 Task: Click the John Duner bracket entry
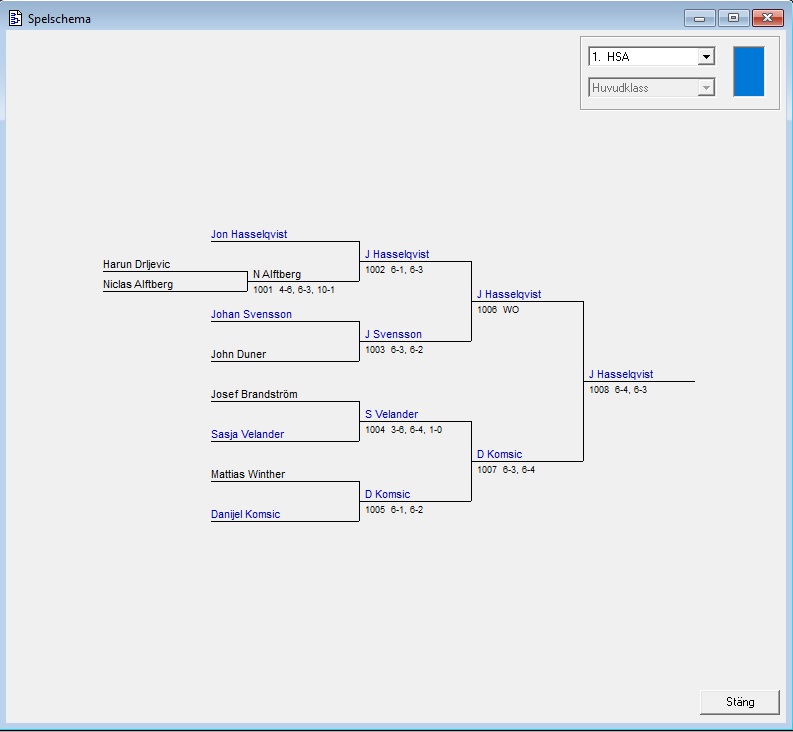click(238, 355)
